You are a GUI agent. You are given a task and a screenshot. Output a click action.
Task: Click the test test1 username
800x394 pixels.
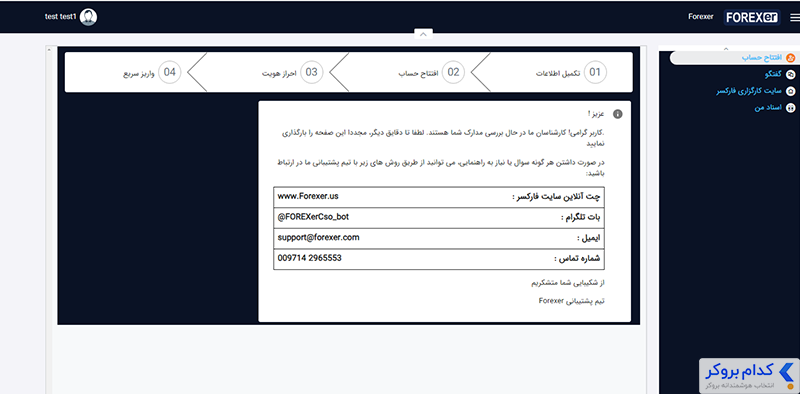click(61, 17)
